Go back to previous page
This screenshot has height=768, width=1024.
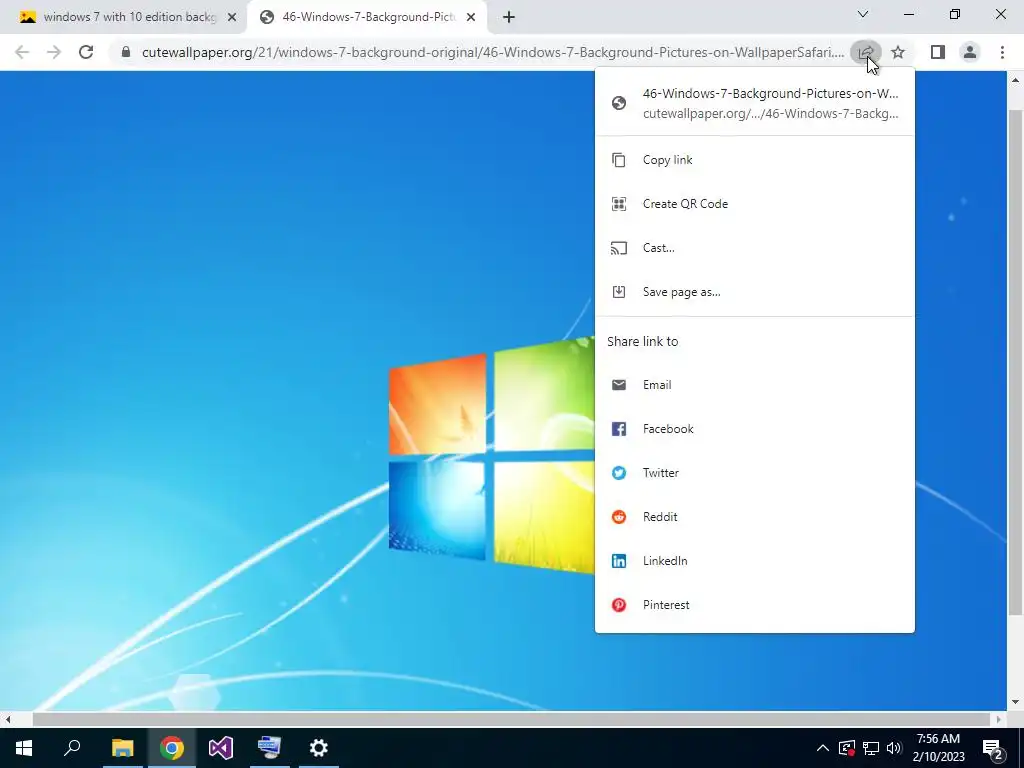(x=22, y=52)
